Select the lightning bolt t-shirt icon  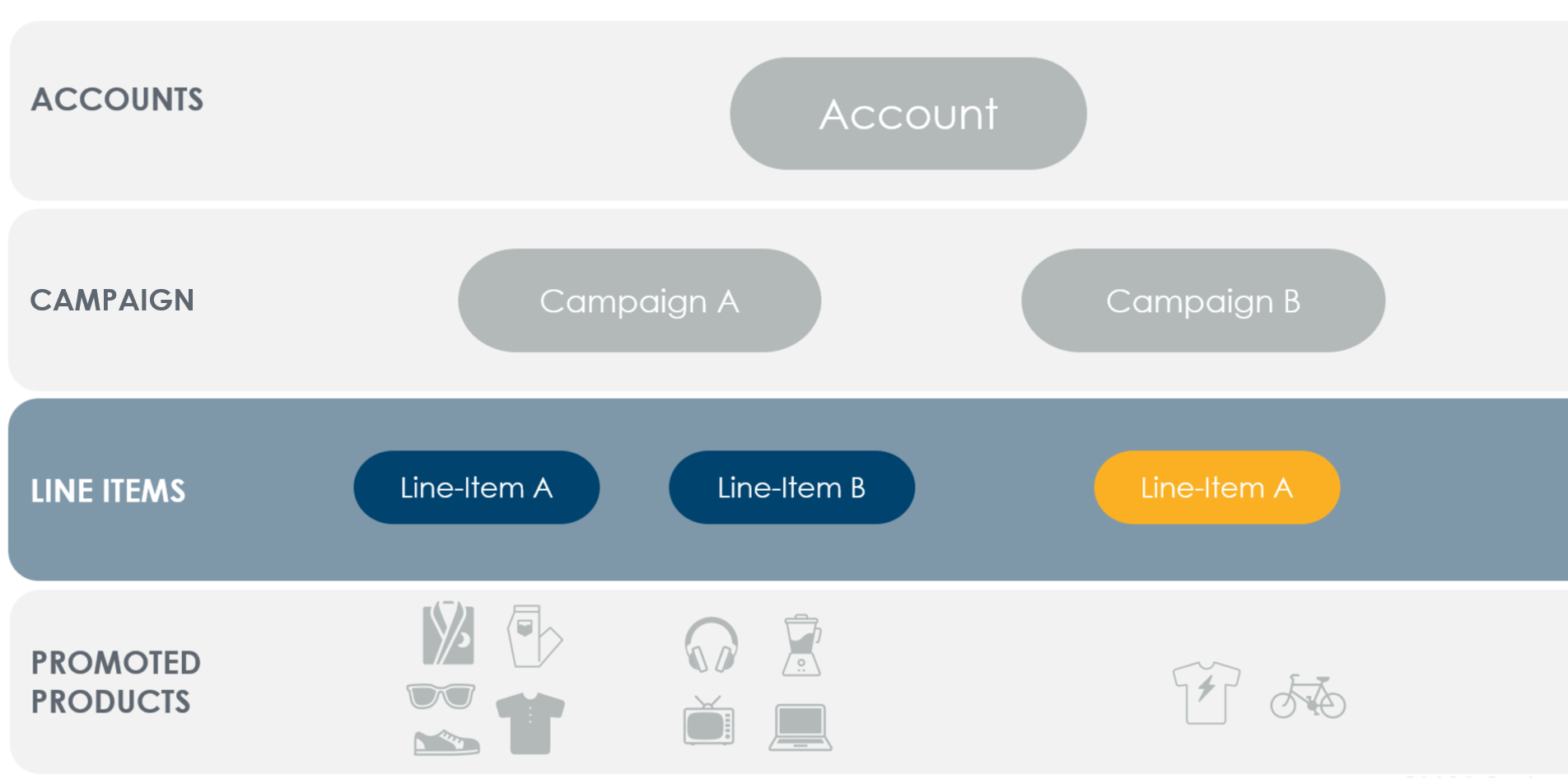pos(1206,693)
